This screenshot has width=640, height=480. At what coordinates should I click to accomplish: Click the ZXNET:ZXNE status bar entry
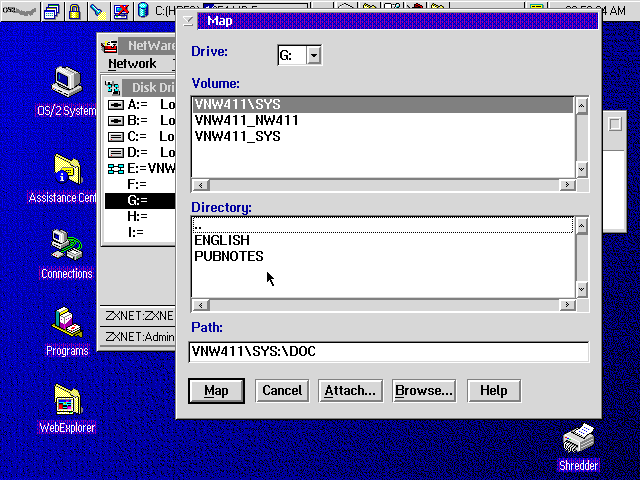[138, 316]
